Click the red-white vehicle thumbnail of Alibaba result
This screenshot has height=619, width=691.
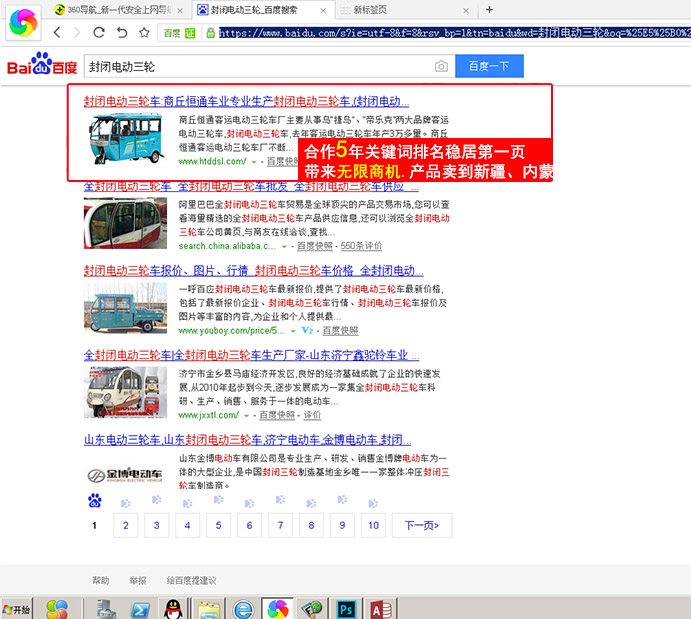[x=125, y=223]
